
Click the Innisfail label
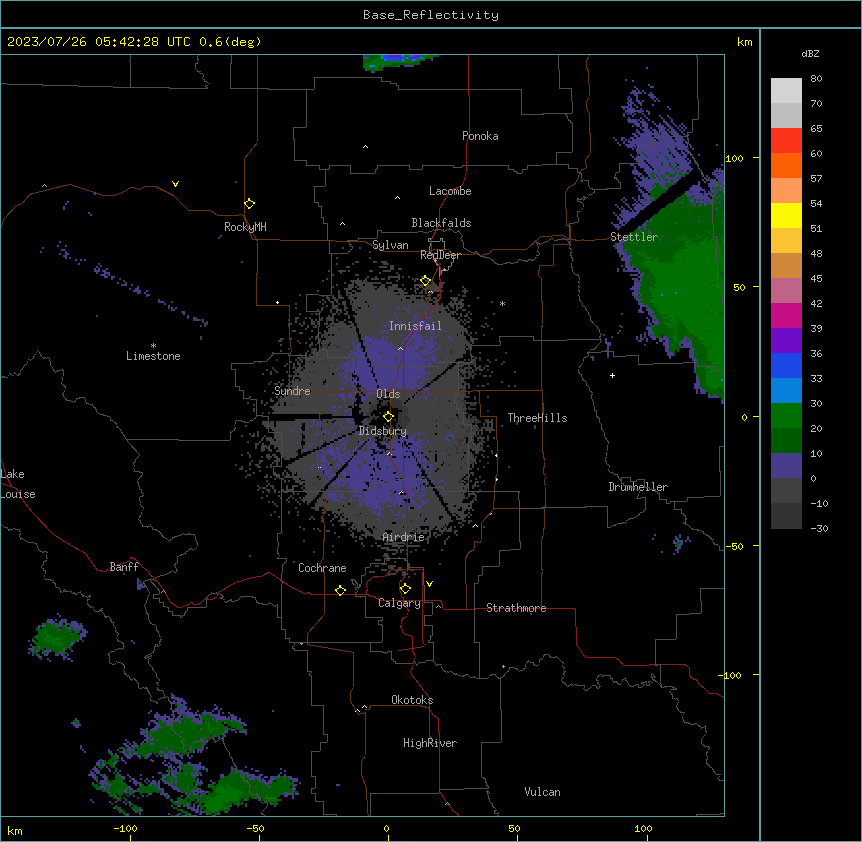(415, 326)
